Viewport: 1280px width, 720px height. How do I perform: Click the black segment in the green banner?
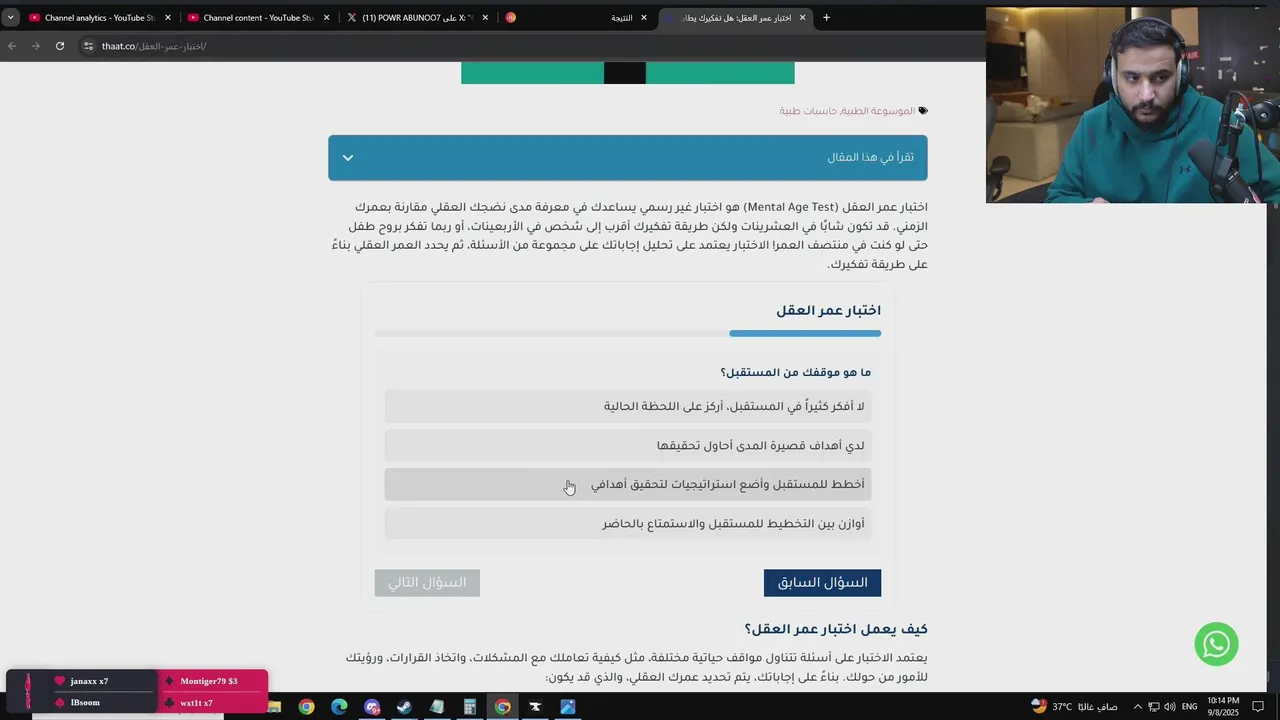coord(625,73)
